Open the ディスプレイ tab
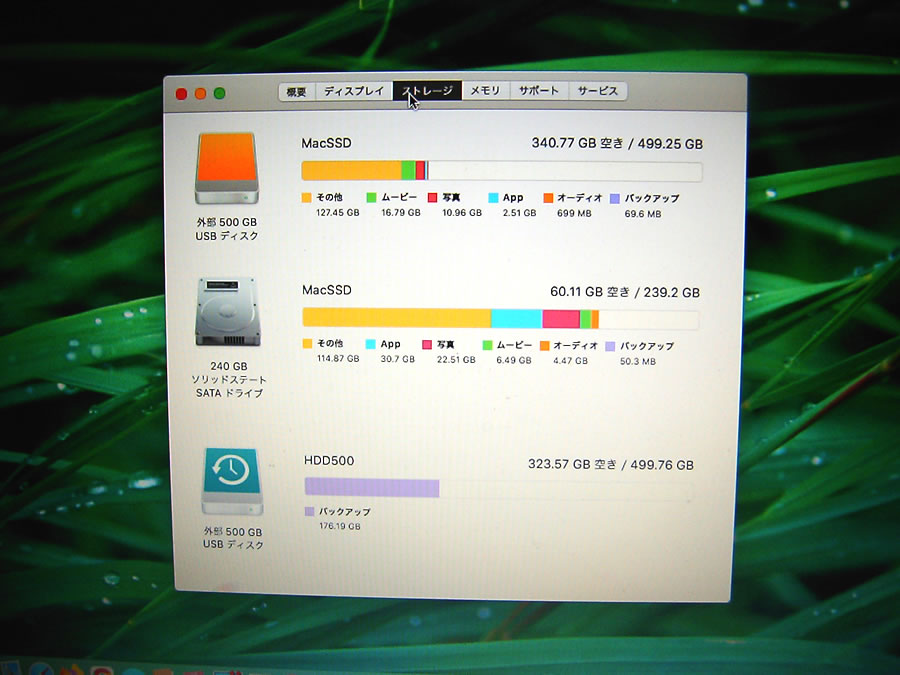The image size is (900, 675). coord(354,91)
